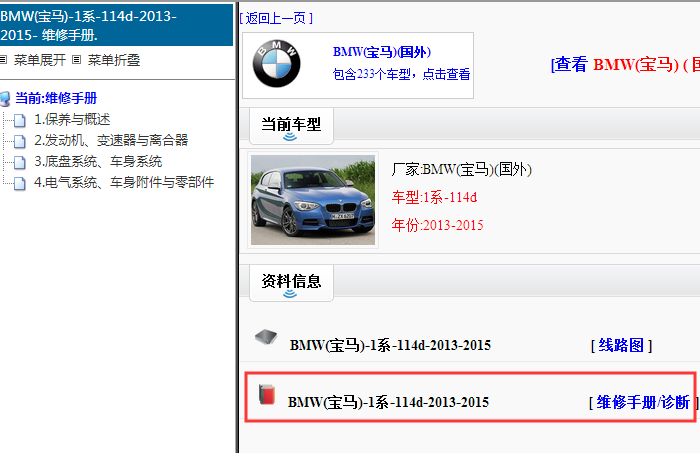Click page icon beside 3.底盘系统、车身系统
This screenshot has width=700, height=453.
20,162
